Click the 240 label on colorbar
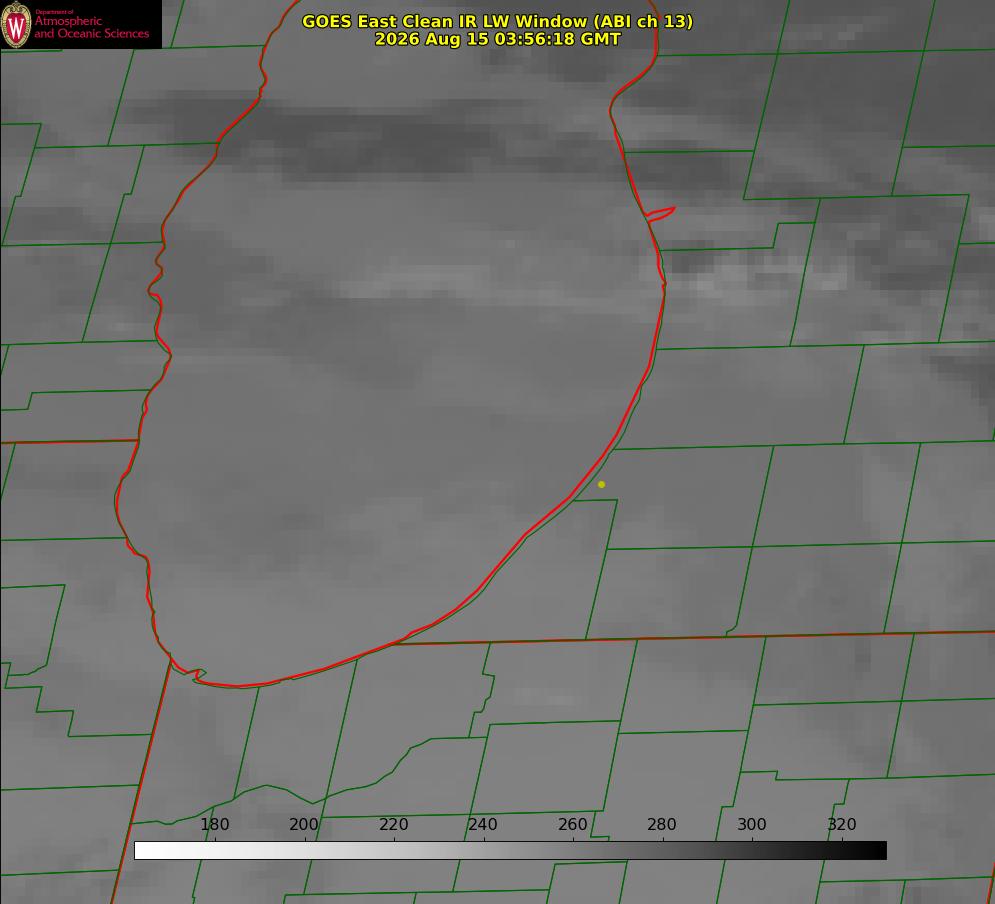This screenshot has height=904, width=995. coord(482,824)
